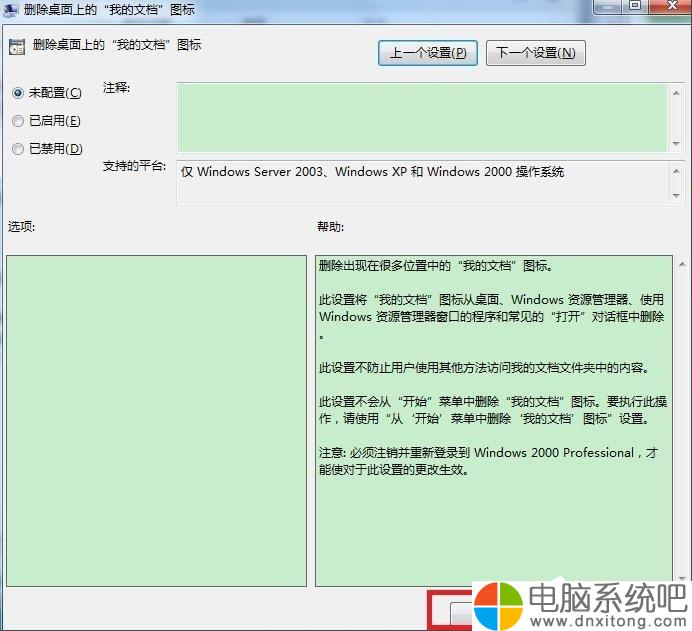Click the 选项: label

(x=21, y=227)
